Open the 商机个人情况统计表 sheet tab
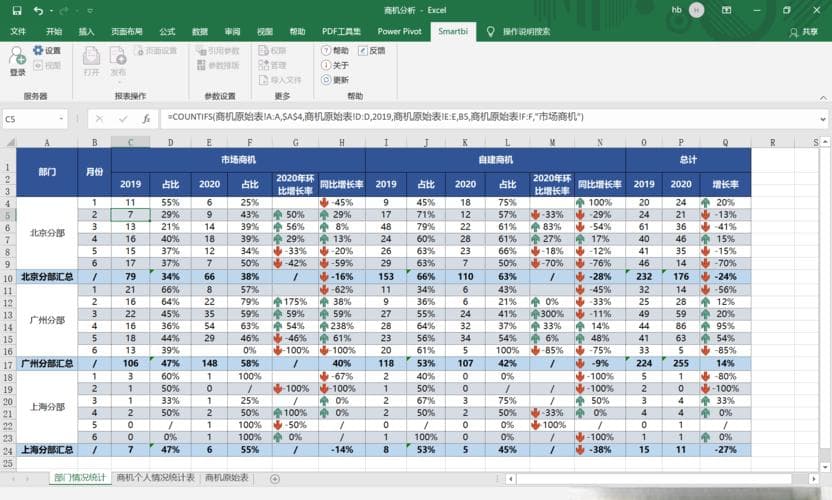The height and width of the screenshot is (500, 832). point(155,478)
